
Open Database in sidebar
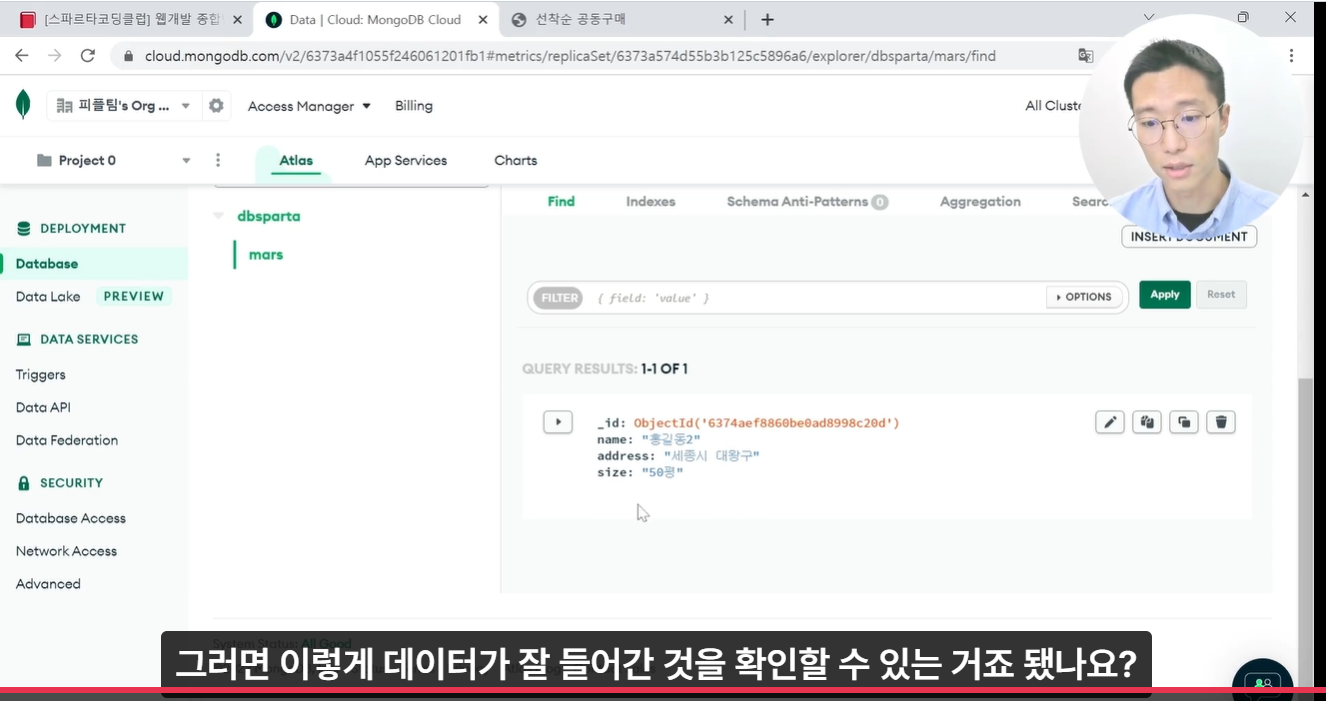click(47, 264)
